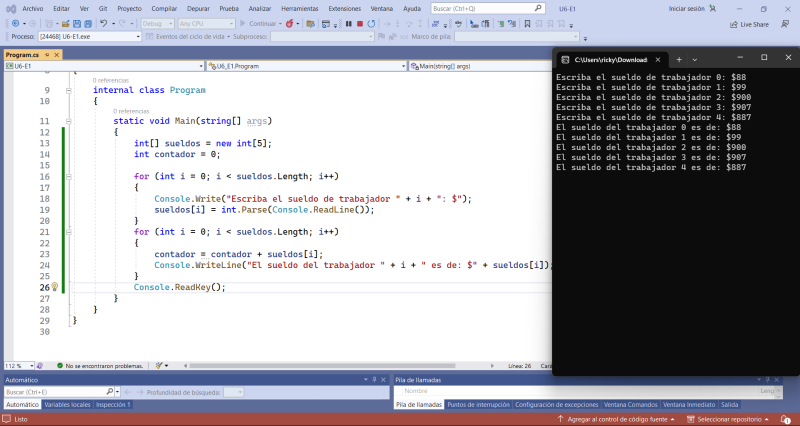Open new console tab with plus icon
The image size is (800, 426).
pos(679,58)
